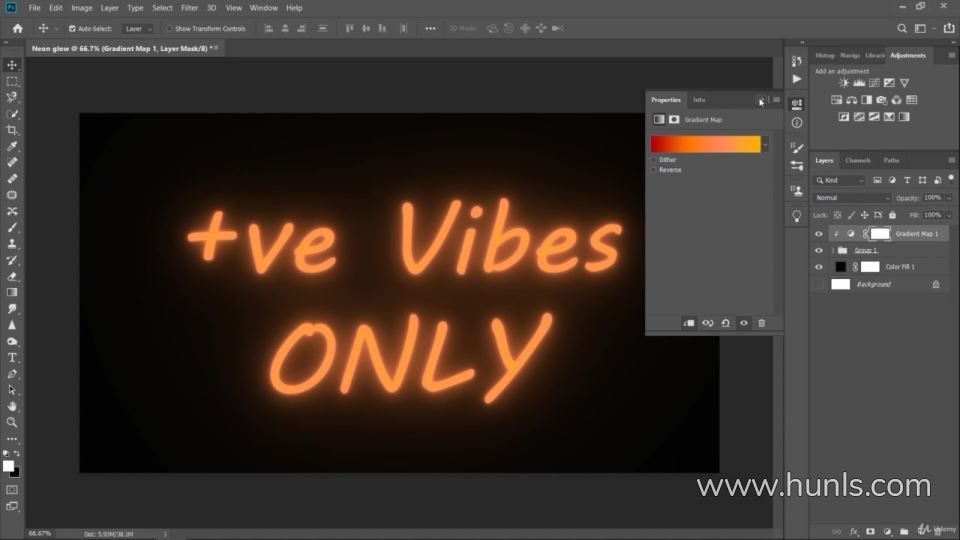
Task: Switch to the Channels tab
Action: 857,160
